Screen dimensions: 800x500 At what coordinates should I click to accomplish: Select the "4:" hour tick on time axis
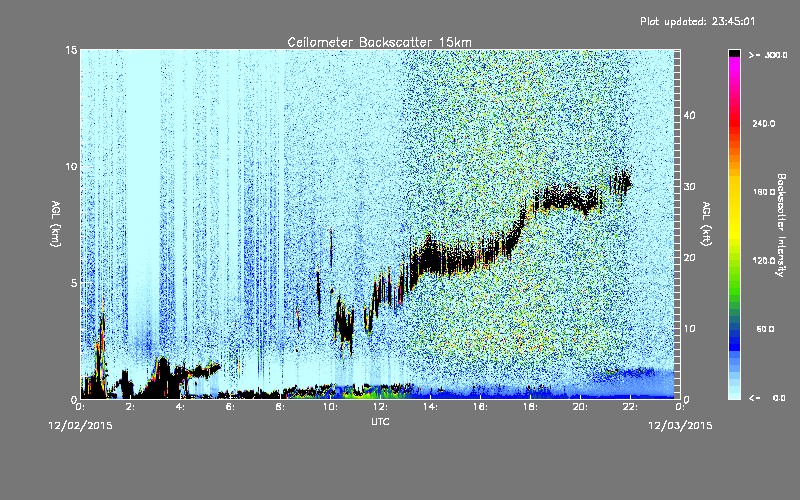coord(181,407)
